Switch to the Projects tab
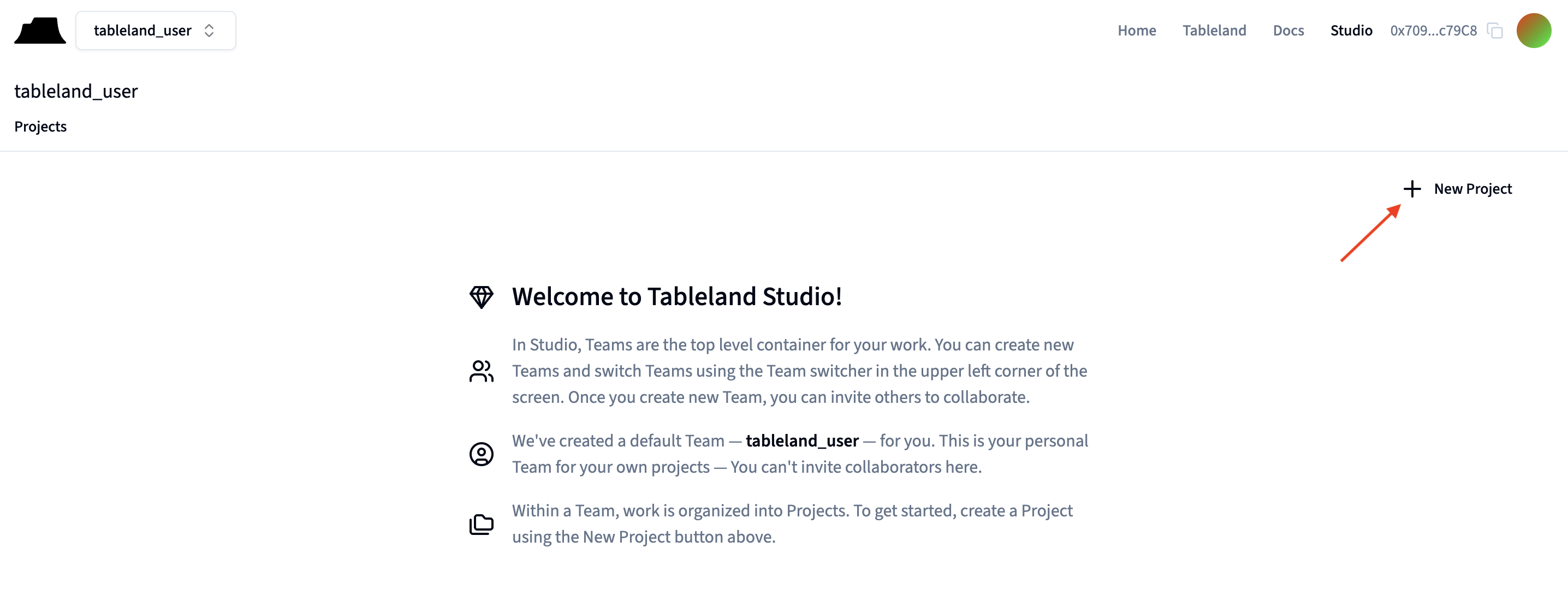 [x=40, y=127]
